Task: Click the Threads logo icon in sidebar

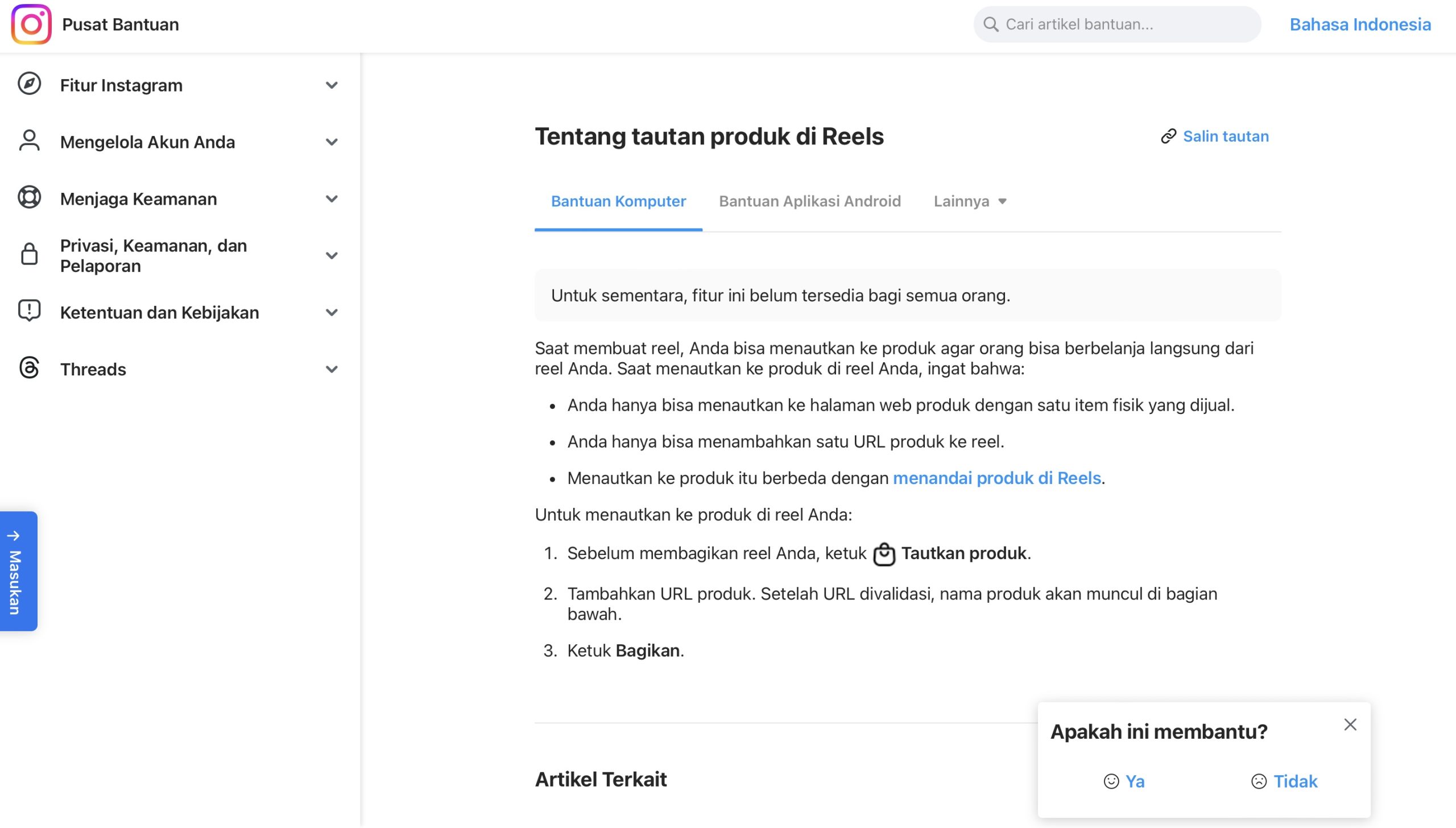Action: click(x=29, y=368)
